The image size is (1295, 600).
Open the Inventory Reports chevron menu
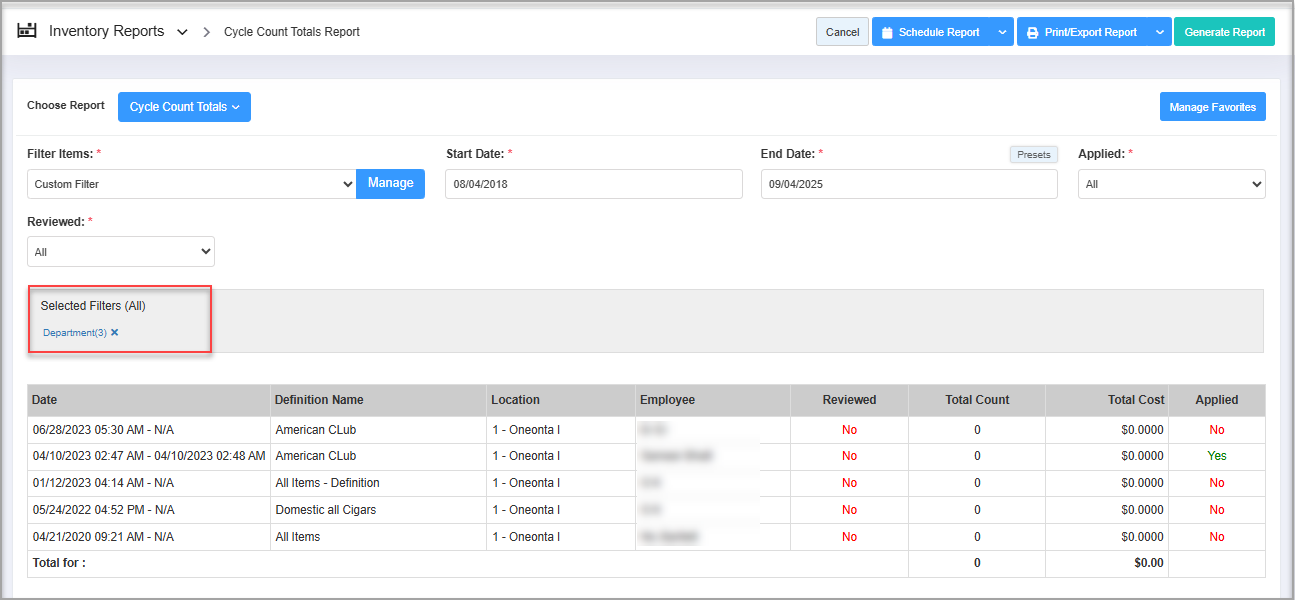point(182,32)
